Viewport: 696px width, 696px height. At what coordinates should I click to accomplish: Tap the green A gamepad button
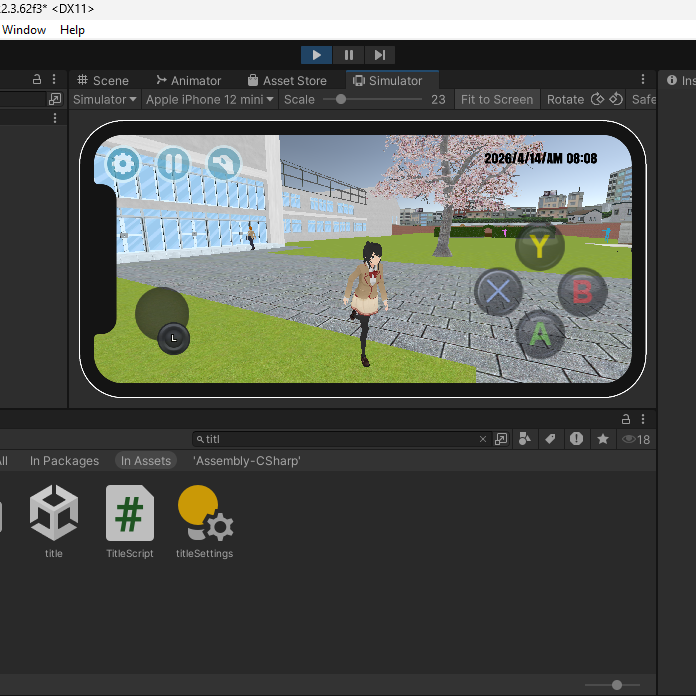540,334
